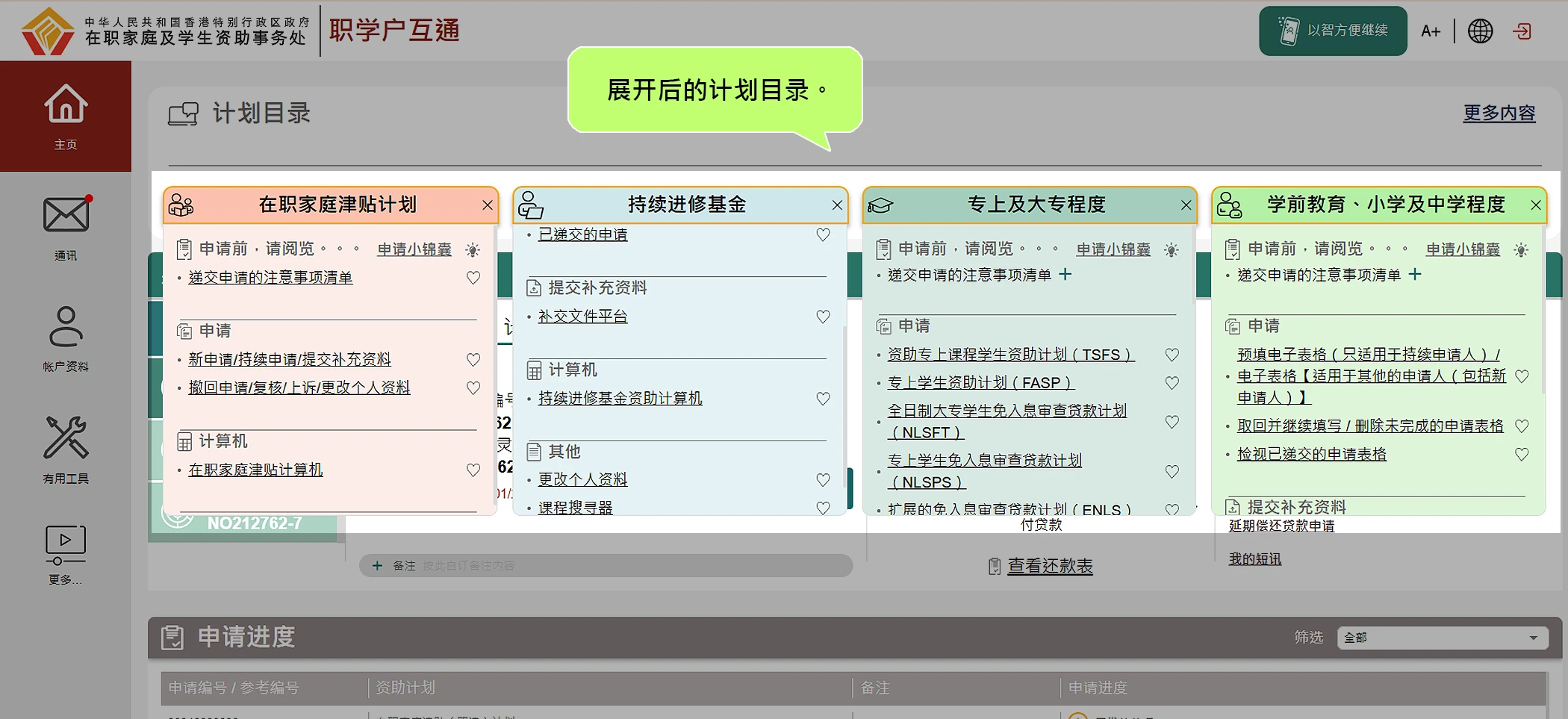Open 新申请/持续申请/提交补充资料 link
1568x719 pixels.
pos(290,360)
